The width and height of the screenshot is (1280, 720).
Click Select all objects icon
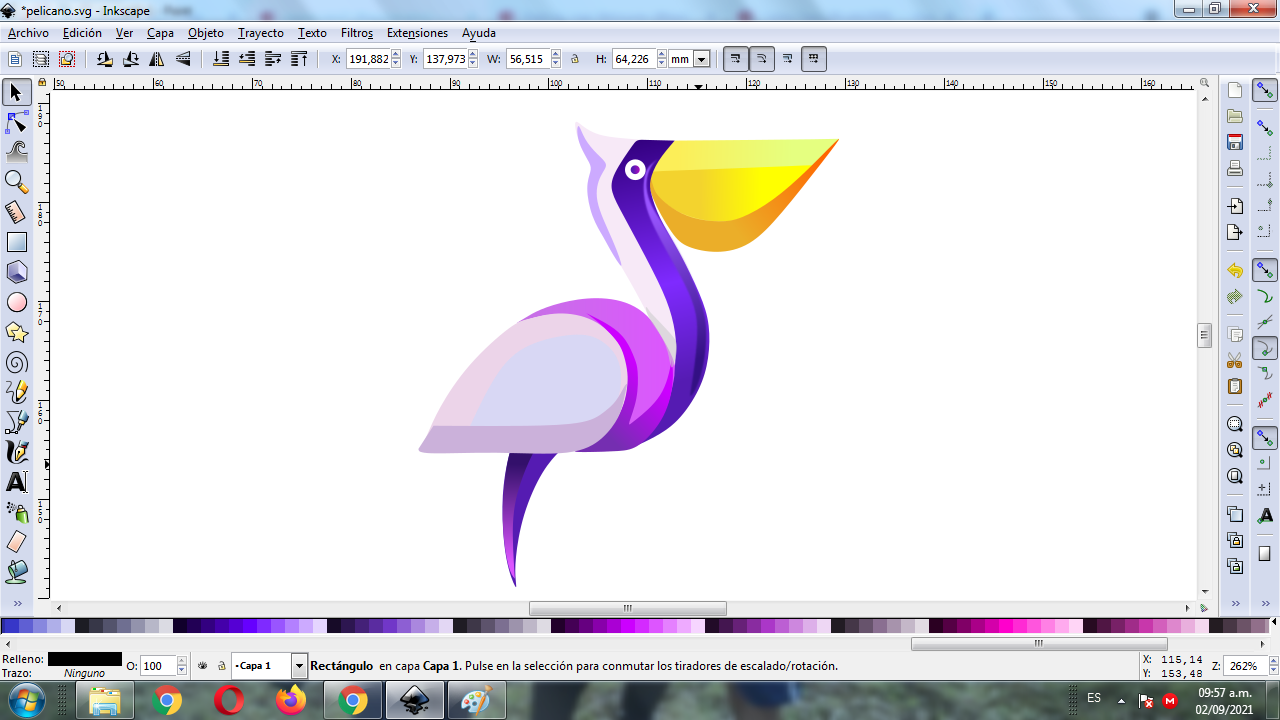pyautogui.click(x=15, y=59)
